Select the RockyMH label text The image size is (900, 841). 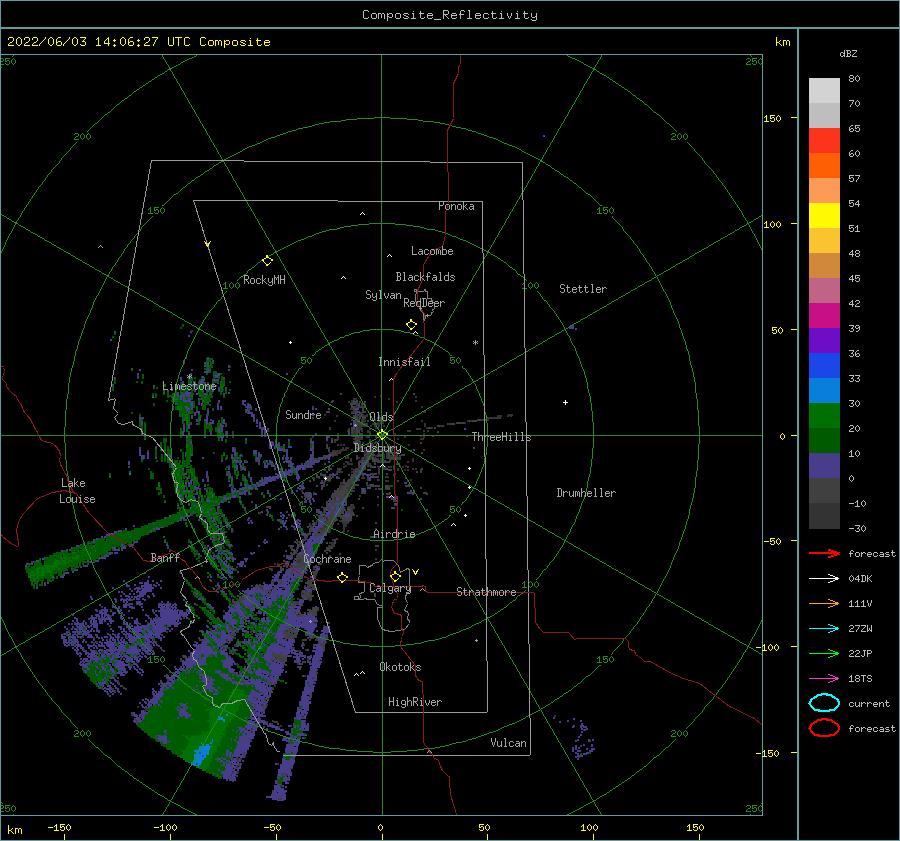click(x=264, y=280)
